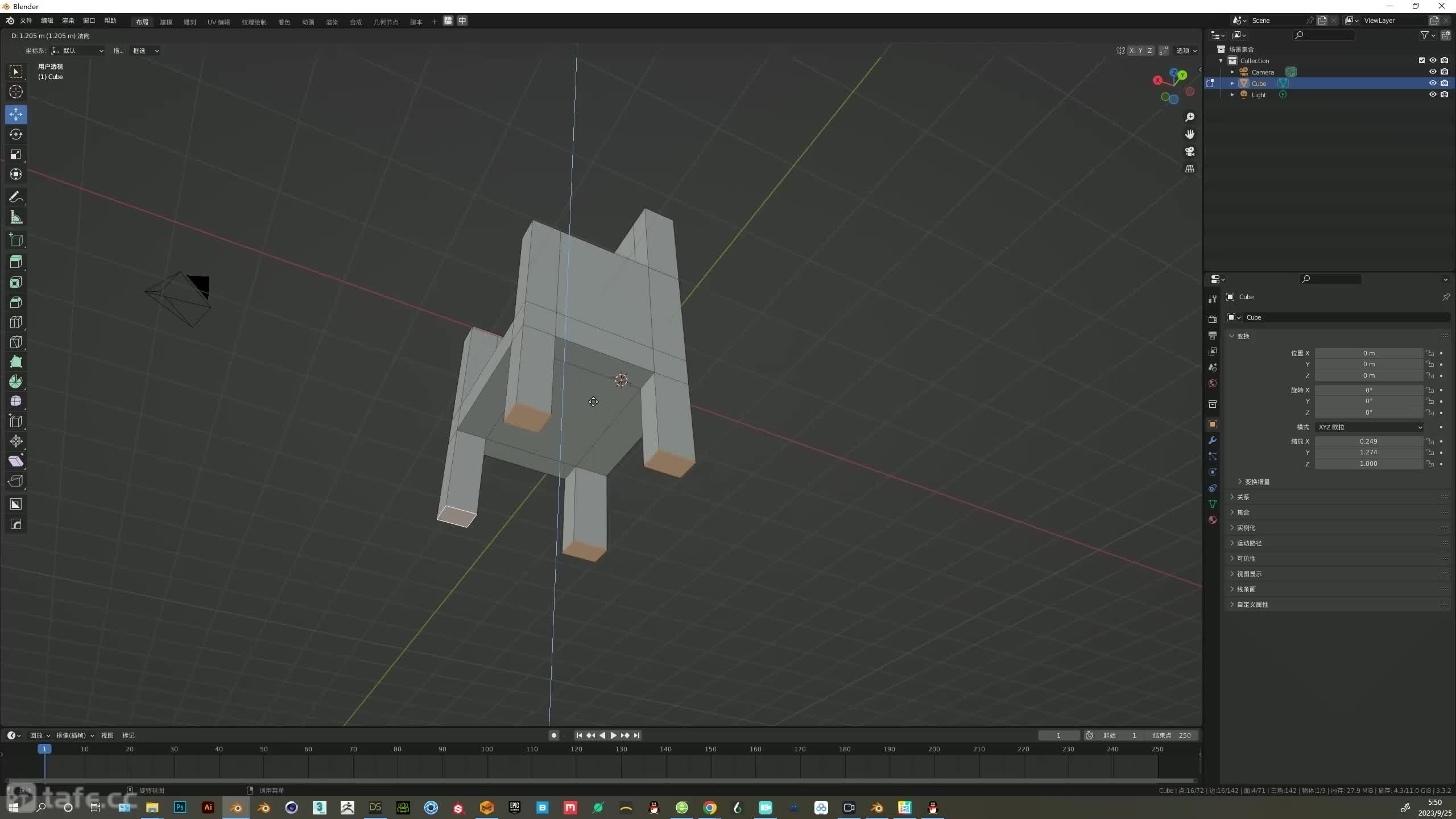Switch perspective/orthographic with grid icon
The width and height of the screenshot is (1456, 819).
pos(1190,168)
